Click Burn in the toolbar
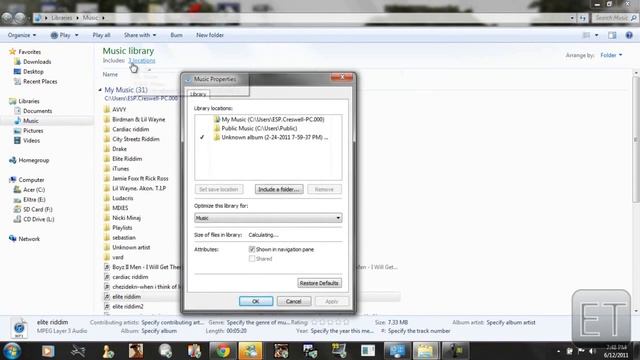Screen dimensions: 640x360 [x=176, y=35]
